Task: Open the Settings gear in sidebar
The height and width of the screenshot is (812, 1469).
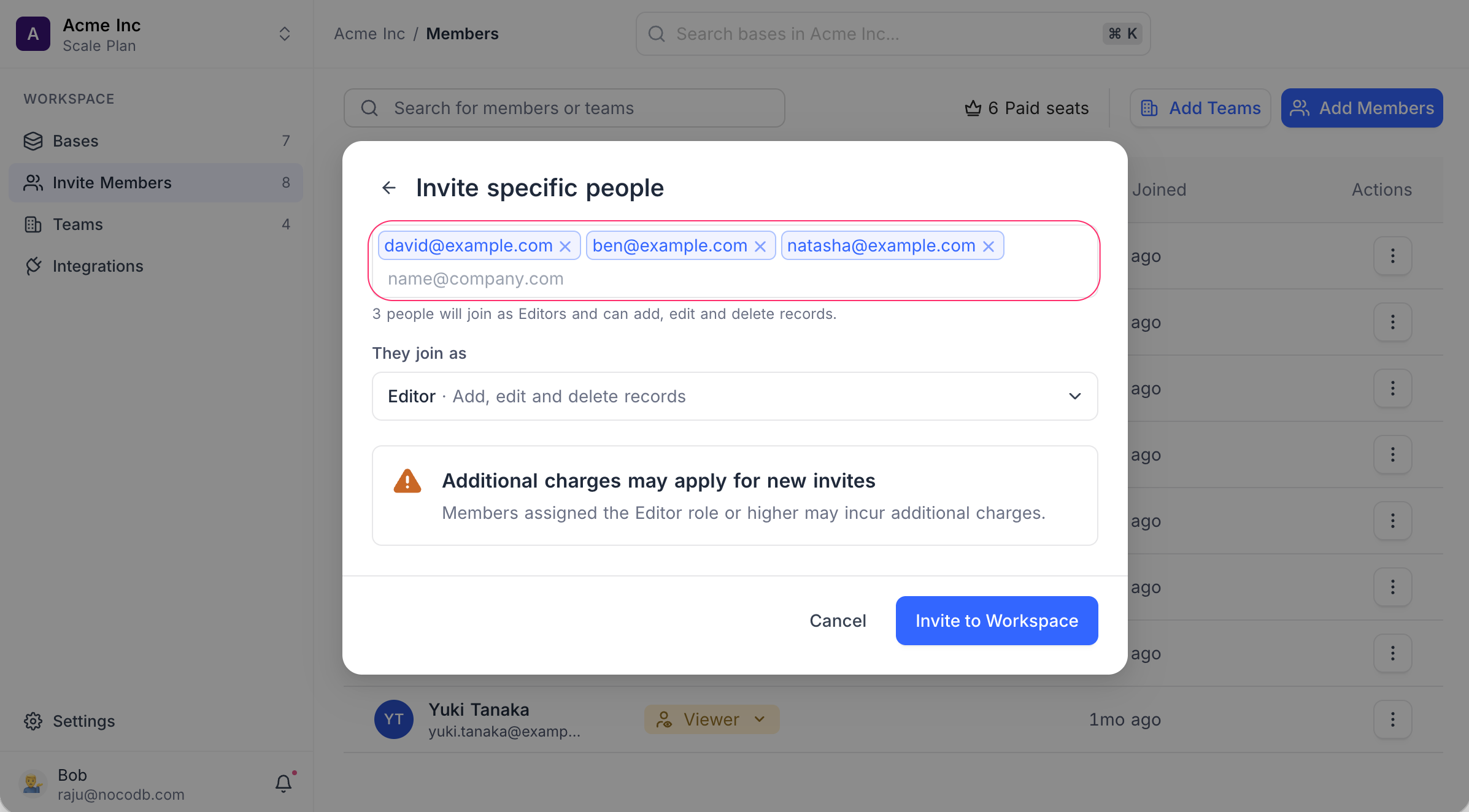Action: (33, 721)
